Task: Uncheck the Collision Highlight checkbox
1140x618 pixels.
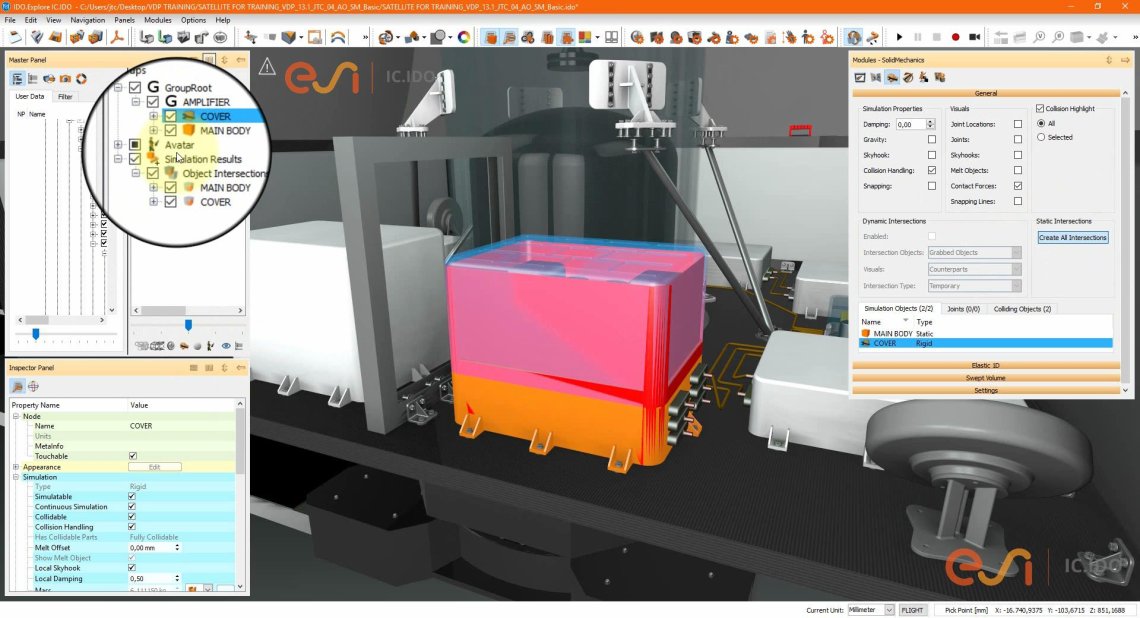Action: 1040,108
